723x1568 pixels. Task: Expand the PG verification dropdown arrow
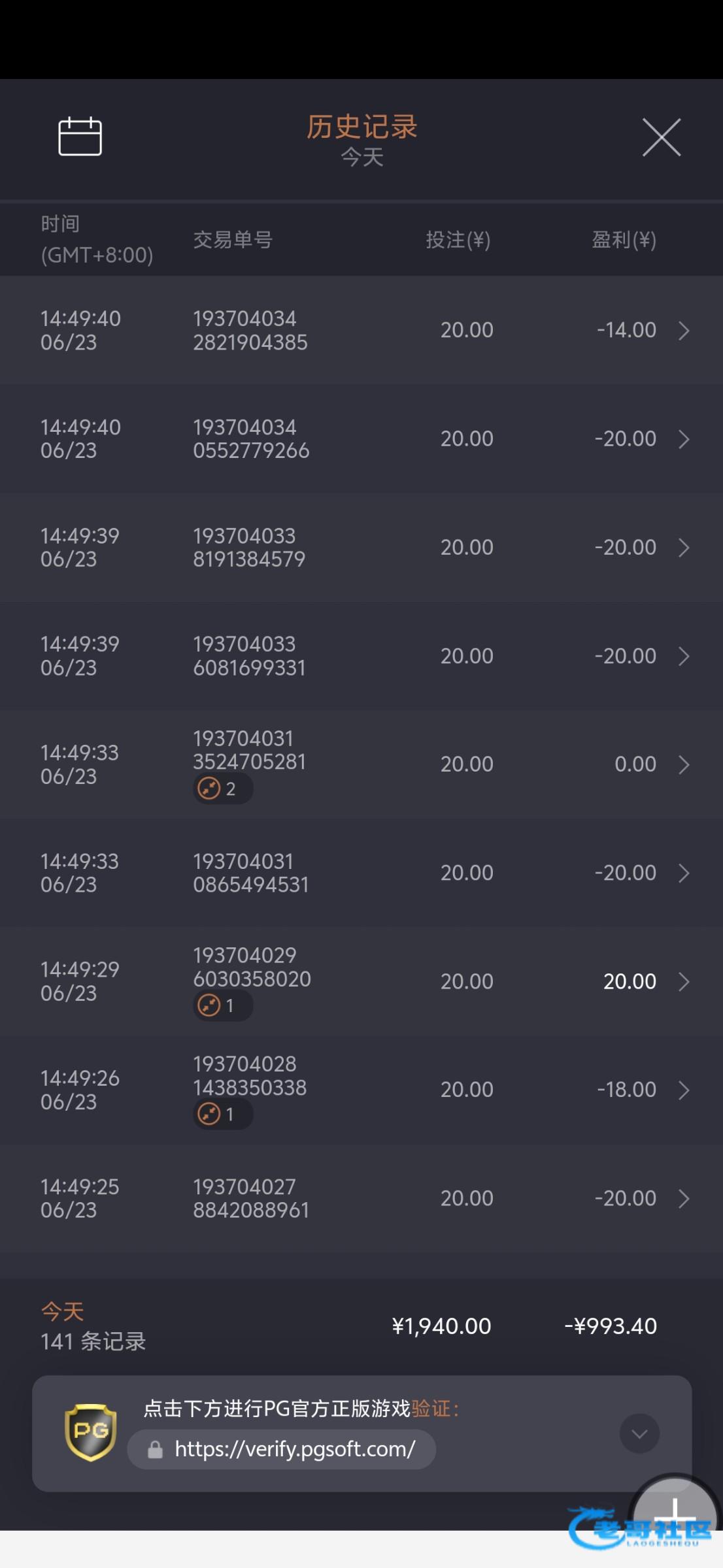(x=639, y=1433)
